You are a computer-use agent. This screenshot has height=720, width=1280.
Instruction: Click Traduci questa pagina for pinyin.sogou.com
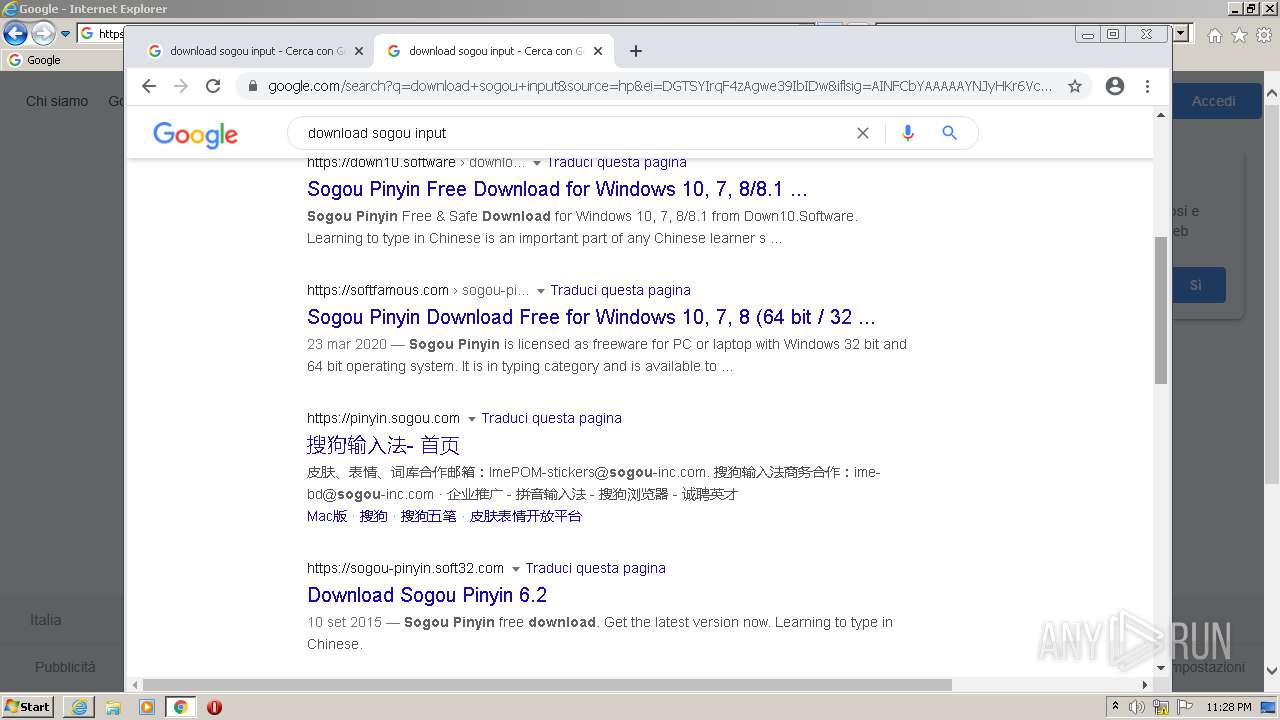pyautogui.click(x=551, y=418)
